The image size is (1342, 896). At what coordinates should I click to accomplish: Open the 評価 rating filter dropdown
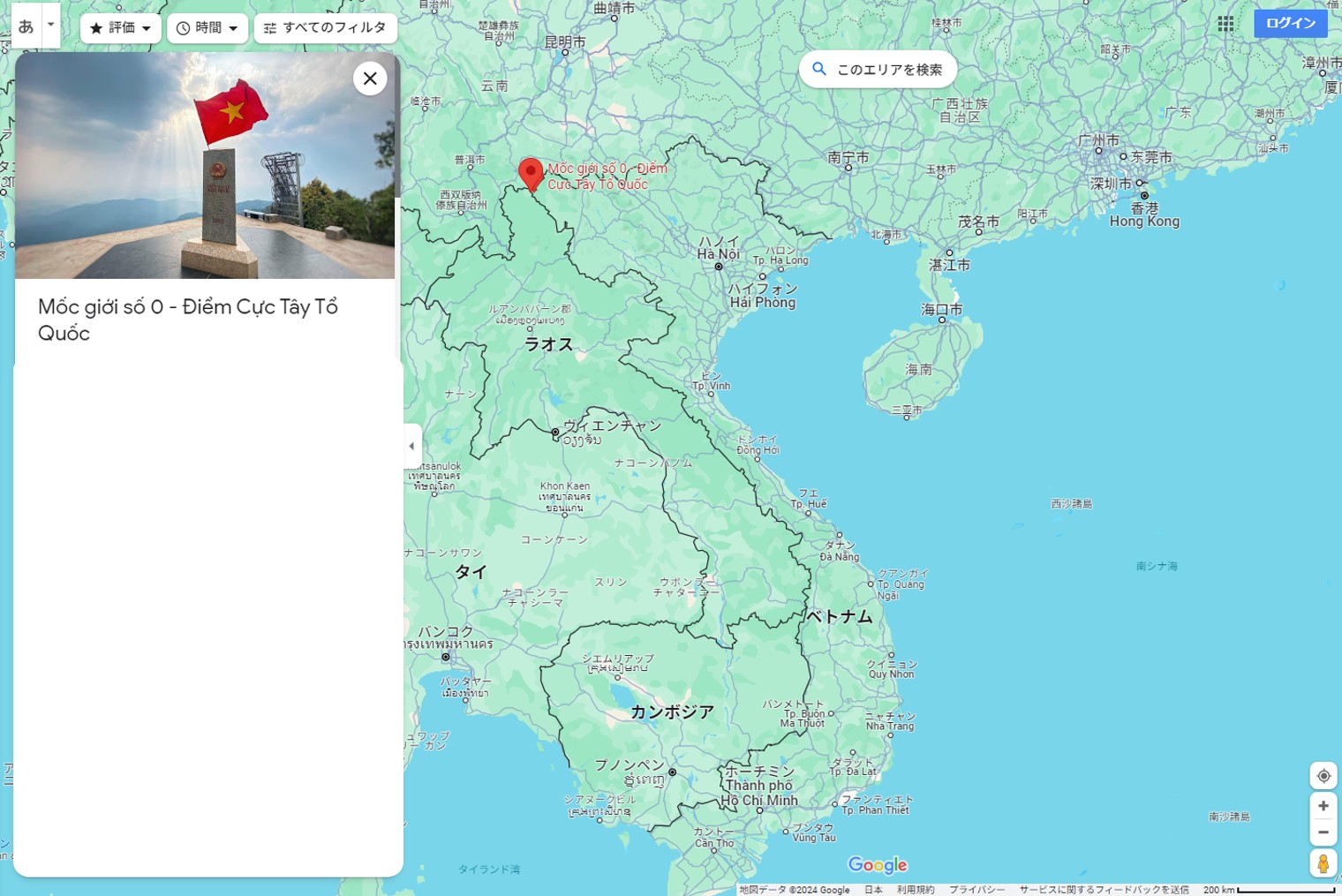click(x=121, y=28)
